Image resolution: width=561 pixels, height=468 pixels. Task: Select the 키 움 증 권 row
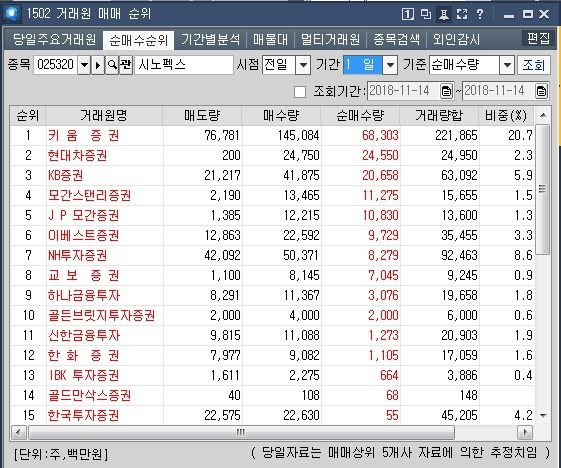coord(272,136)
